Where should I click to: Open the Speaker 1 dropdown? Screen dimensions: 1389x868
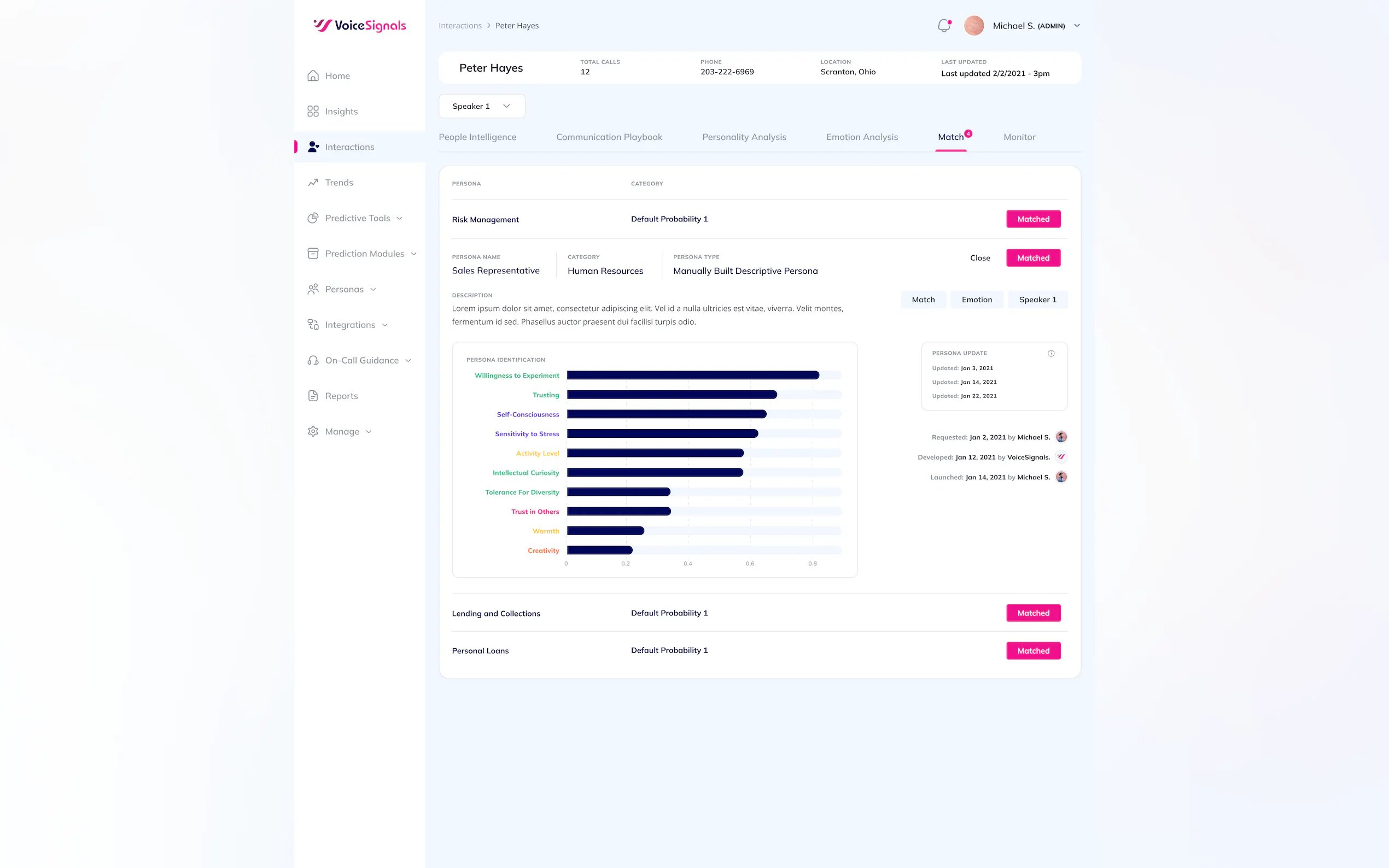[482, 106]
